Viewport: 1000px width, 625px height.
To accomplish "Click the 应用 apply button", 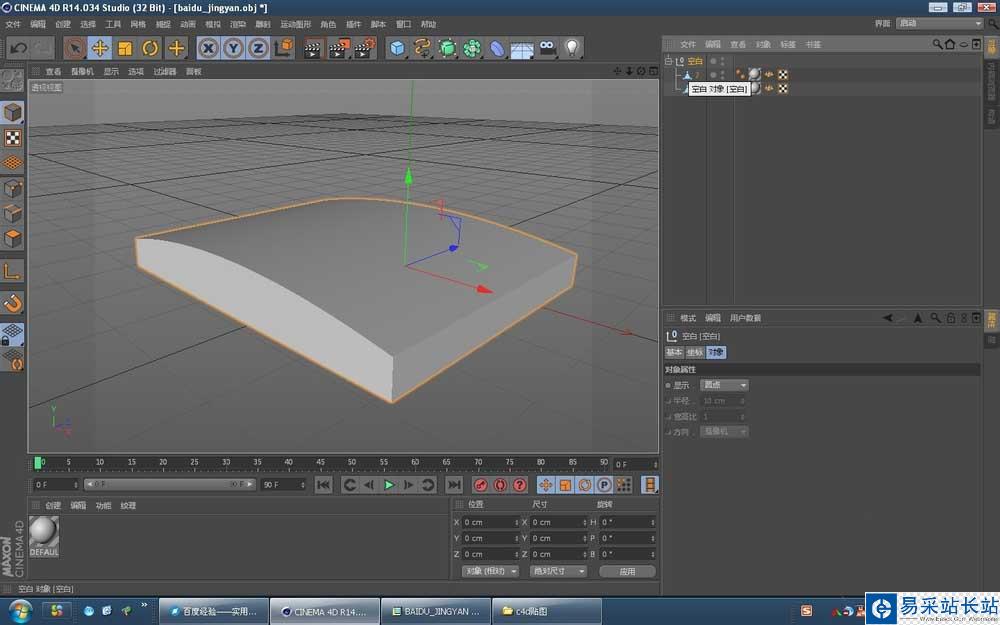I will coord(627,571).
